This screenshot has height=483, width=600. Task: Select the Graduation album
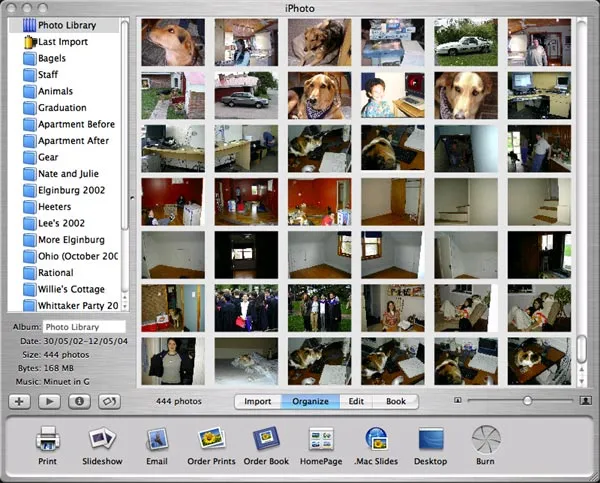(x=64, y=108)
